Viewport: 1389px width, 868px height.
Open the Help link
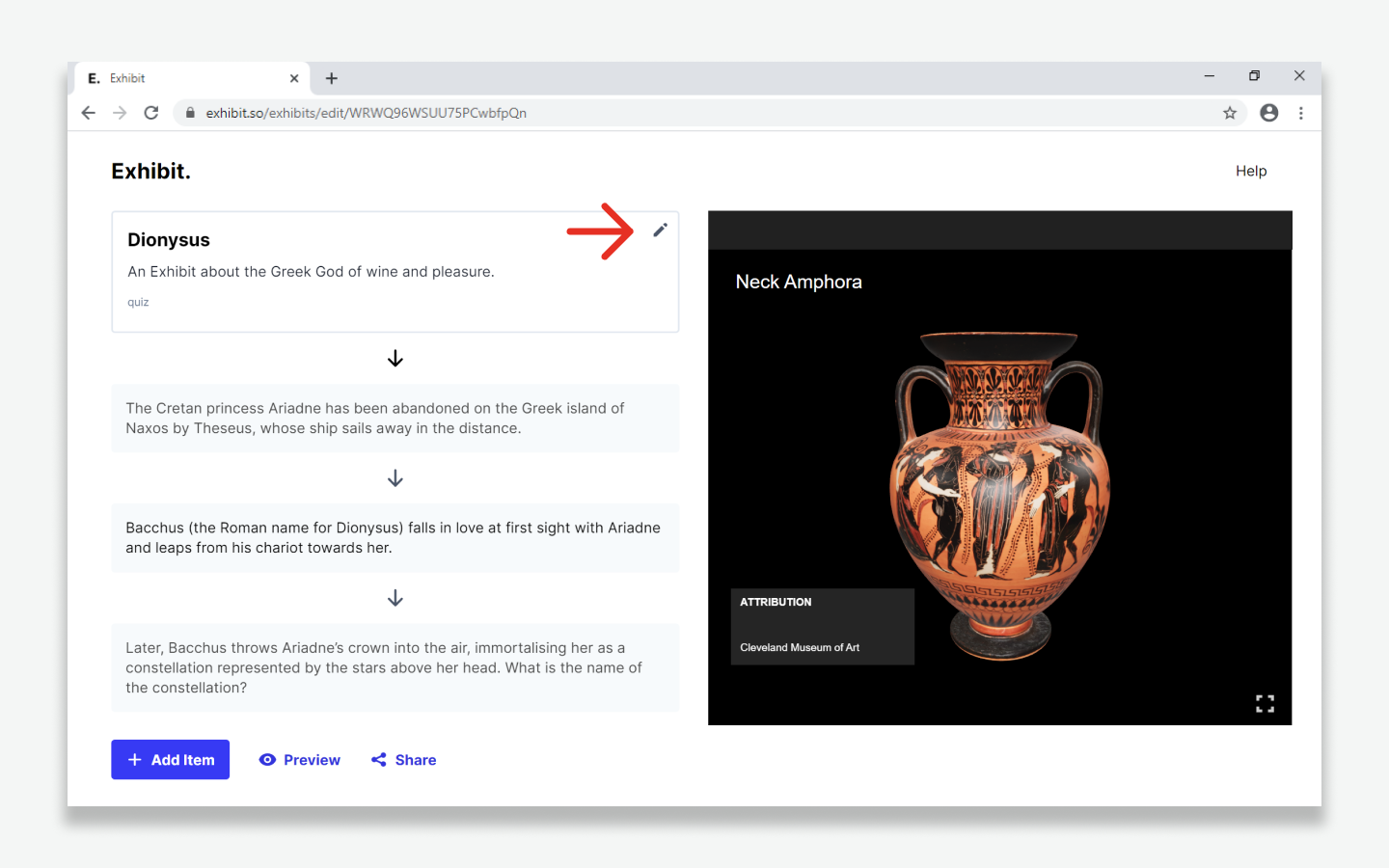(x=1251, y=171)
